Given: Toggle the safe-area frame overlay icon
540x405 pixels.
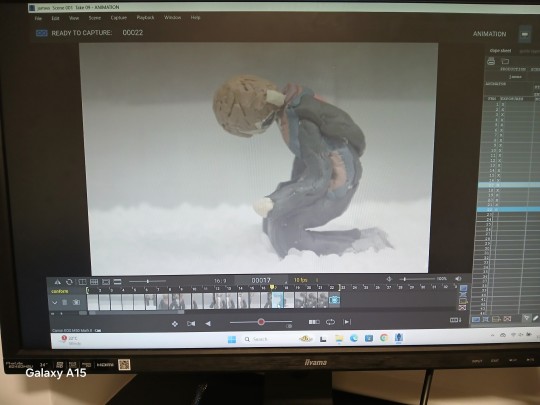Looking at the screenshot, I should click(x=106, y=282).
